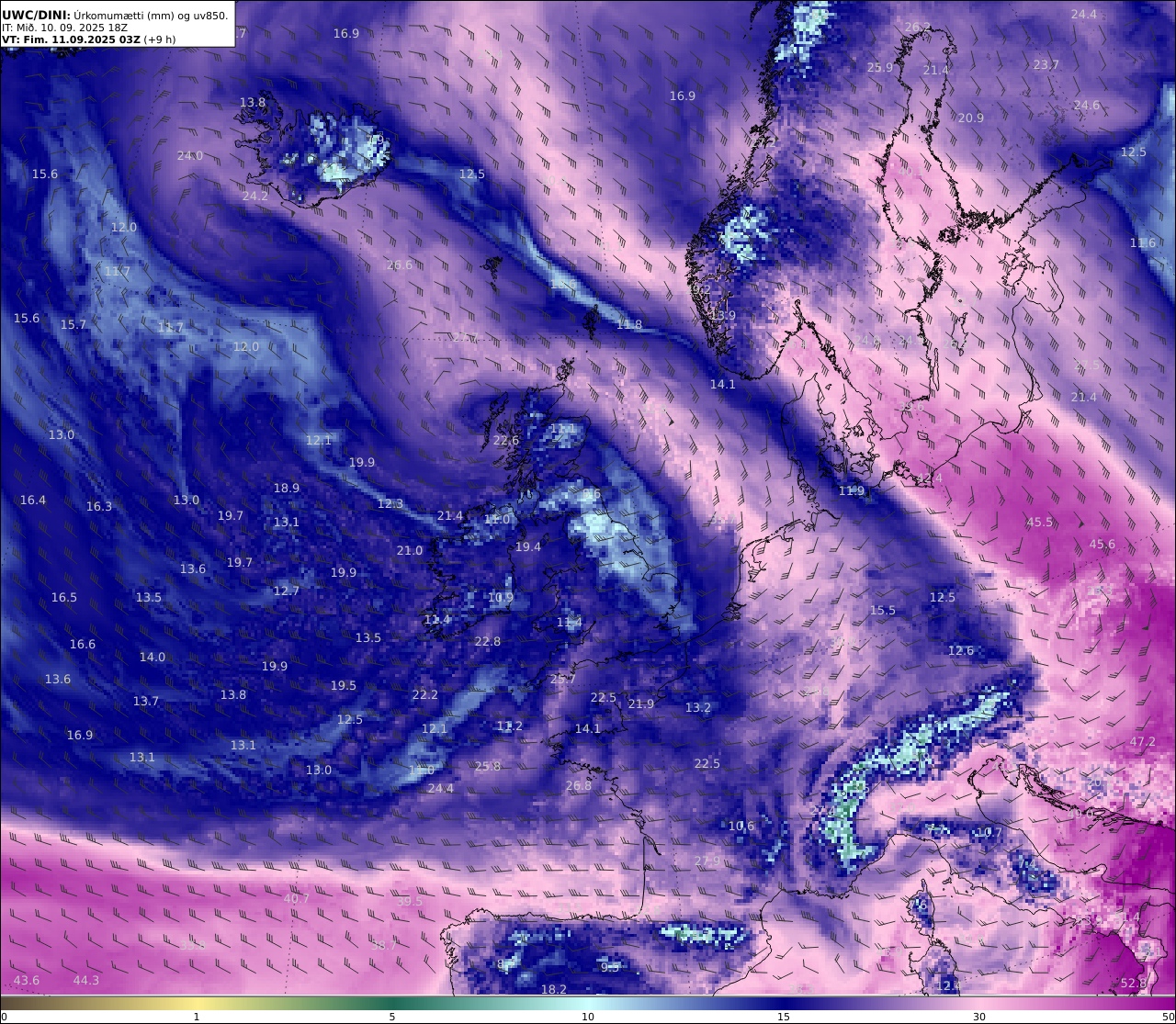The width and height of the screenshot is (1176, 1024).
Task: Select the 22.6 value over Scotland
Action: [506, 441]
